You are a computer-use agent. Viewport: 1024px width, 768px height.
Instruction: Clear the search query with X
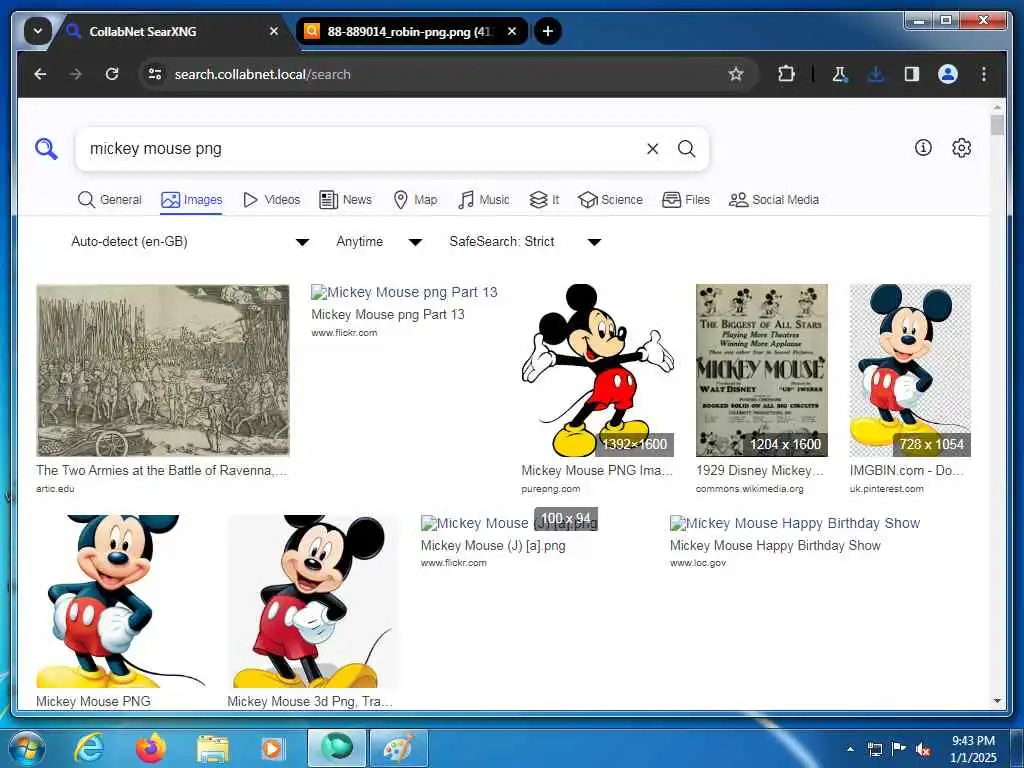pos(652,149)
